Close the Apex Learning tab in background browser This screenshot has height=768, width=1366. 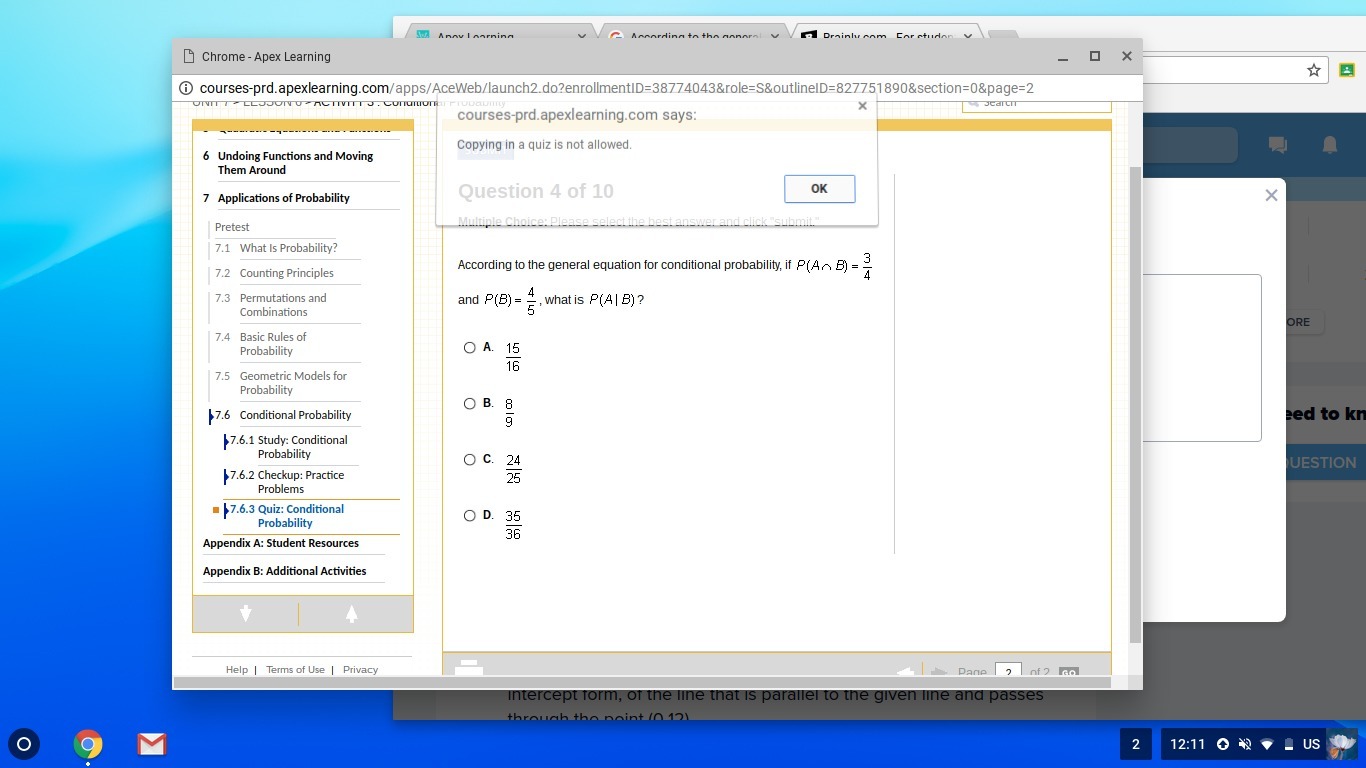tap(582, 37)
